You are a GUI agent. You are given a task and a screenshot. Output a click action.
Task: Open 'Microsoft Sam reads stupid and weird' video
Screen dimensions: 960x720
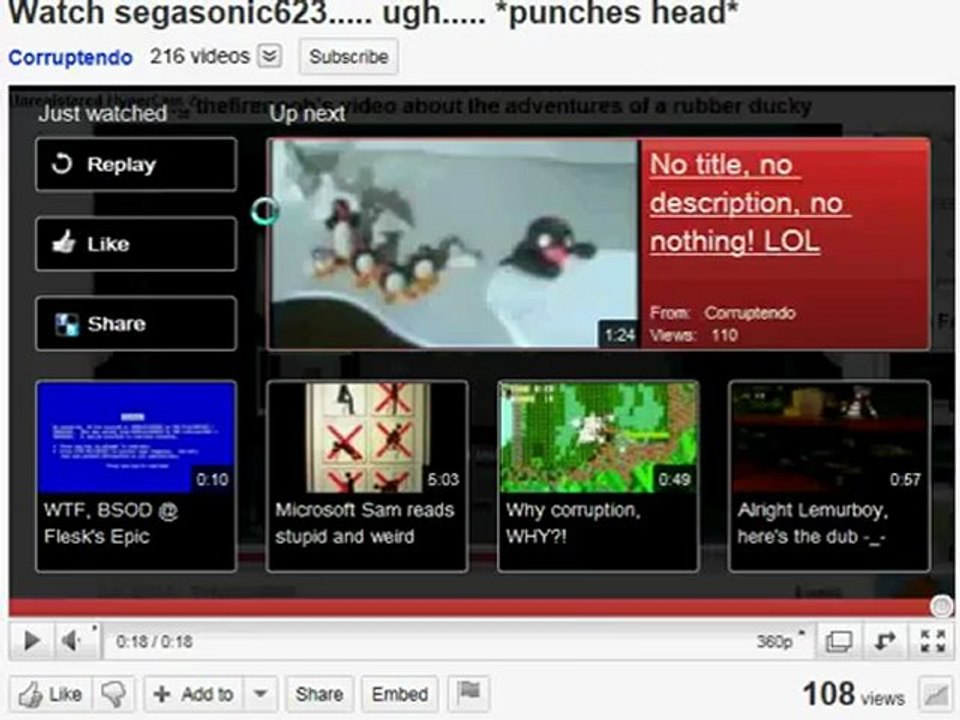coord(367,476)
